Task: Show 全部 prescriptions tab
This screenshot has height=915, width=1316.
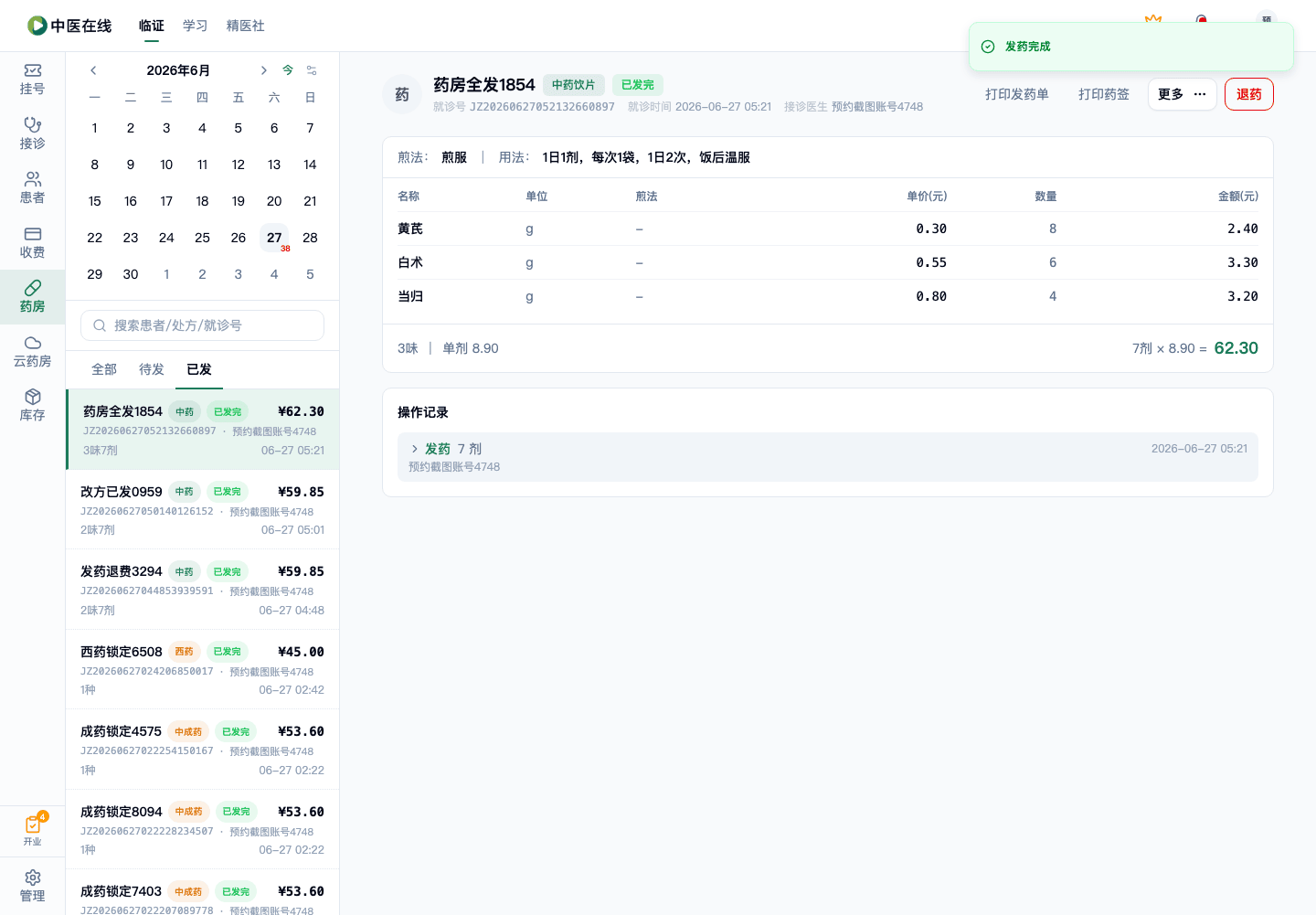Action: (x=104, y=369)
